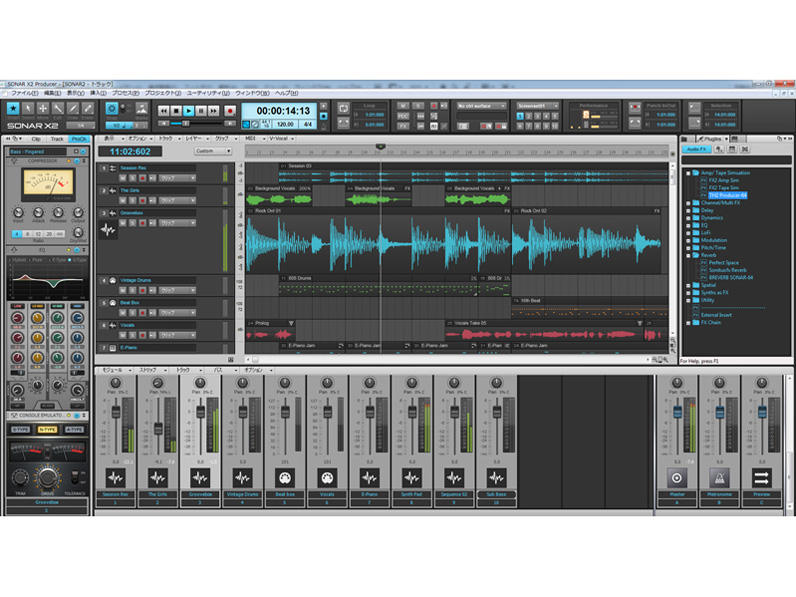The height and width of the screenshot is (597, 796).
Task: Open the Screenset01 dropdown
Action: click(538, 106)
